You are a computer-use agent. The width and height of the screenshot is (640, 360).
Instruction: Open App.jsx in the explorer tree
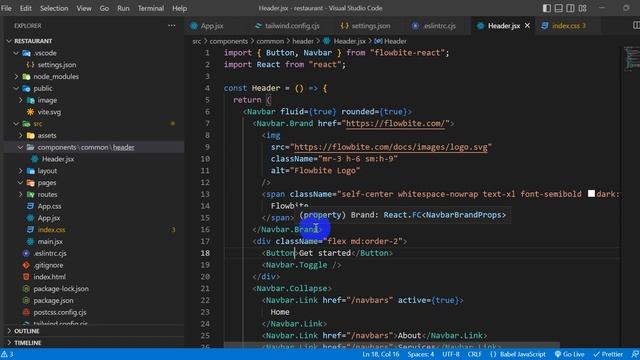[x=49, y=218]
